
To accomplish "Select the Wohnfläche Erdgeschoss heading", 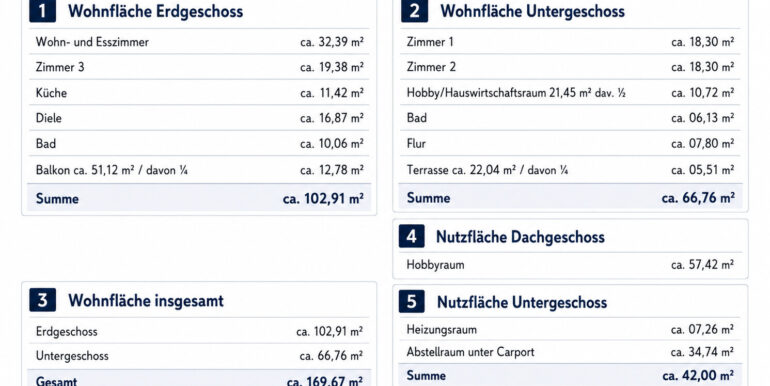I will point(156,11).
